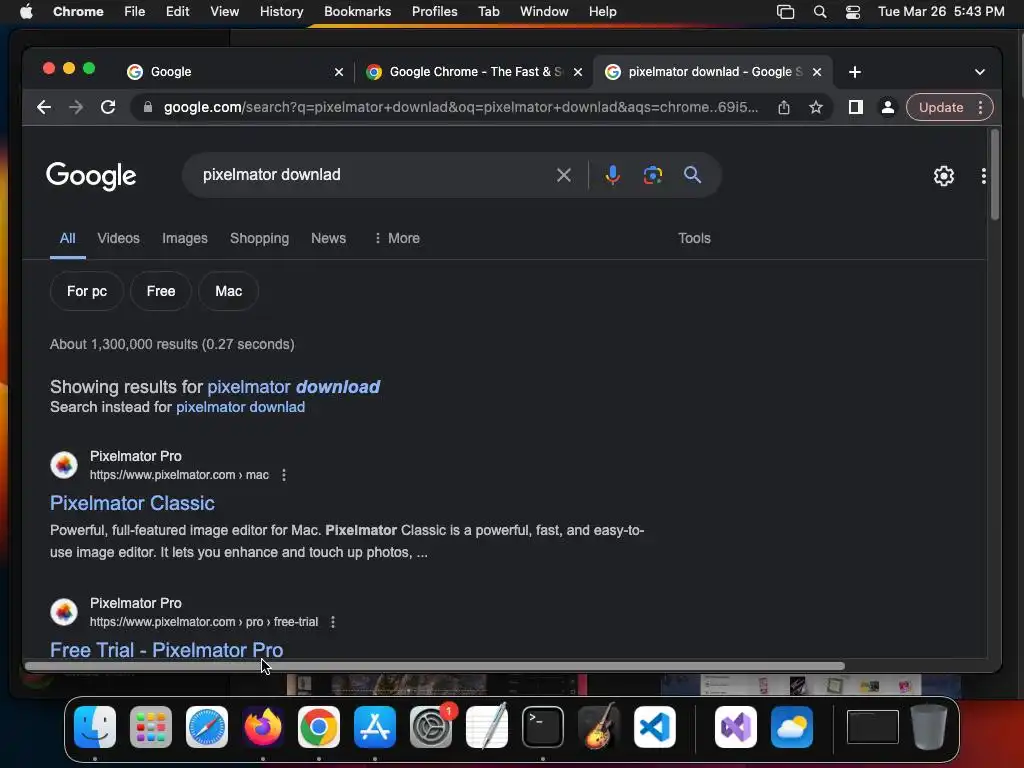Viewport: 1024px width, 768px height.
Task: Toggle the Chrome side panel
Action: tap(856, 107)
